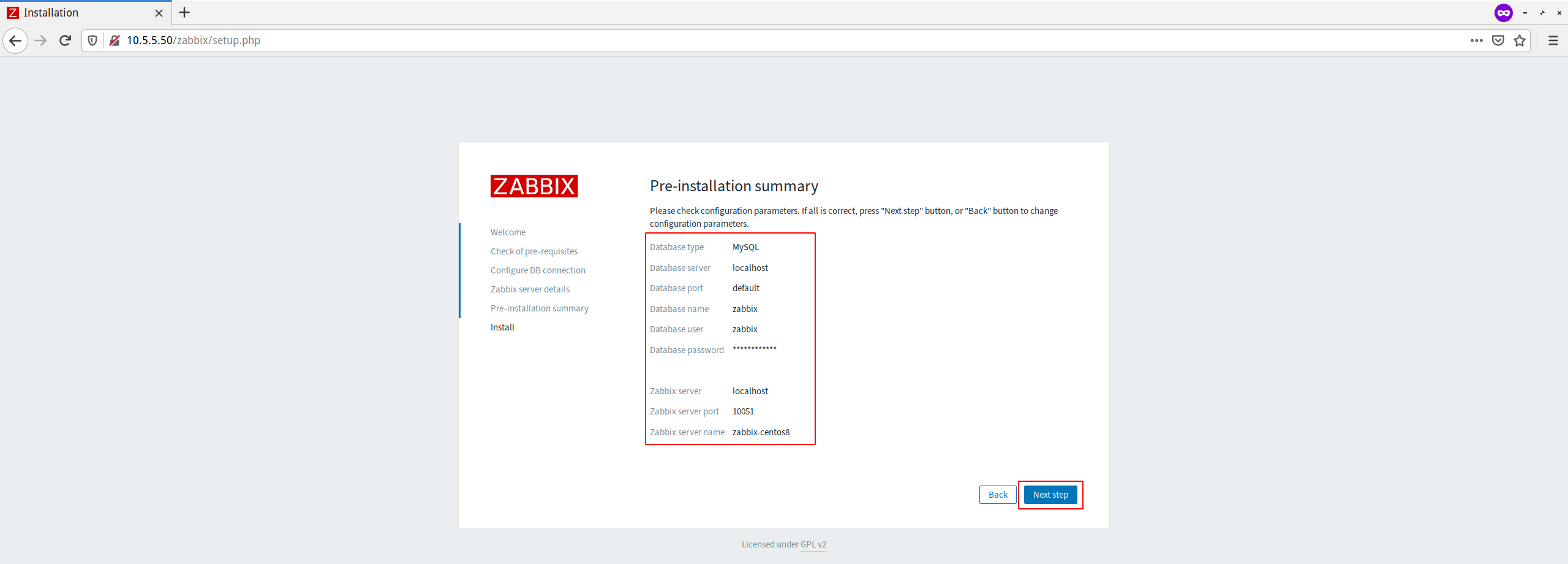This screenshot has width=1568, height=564.
Task: Select the Welcome setup step
Action: pyautogui.click(x=508, y=232)
